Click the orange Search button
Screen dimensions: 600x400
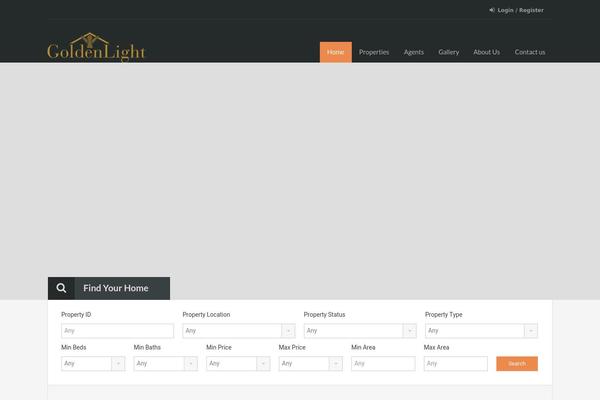point(517,364)
